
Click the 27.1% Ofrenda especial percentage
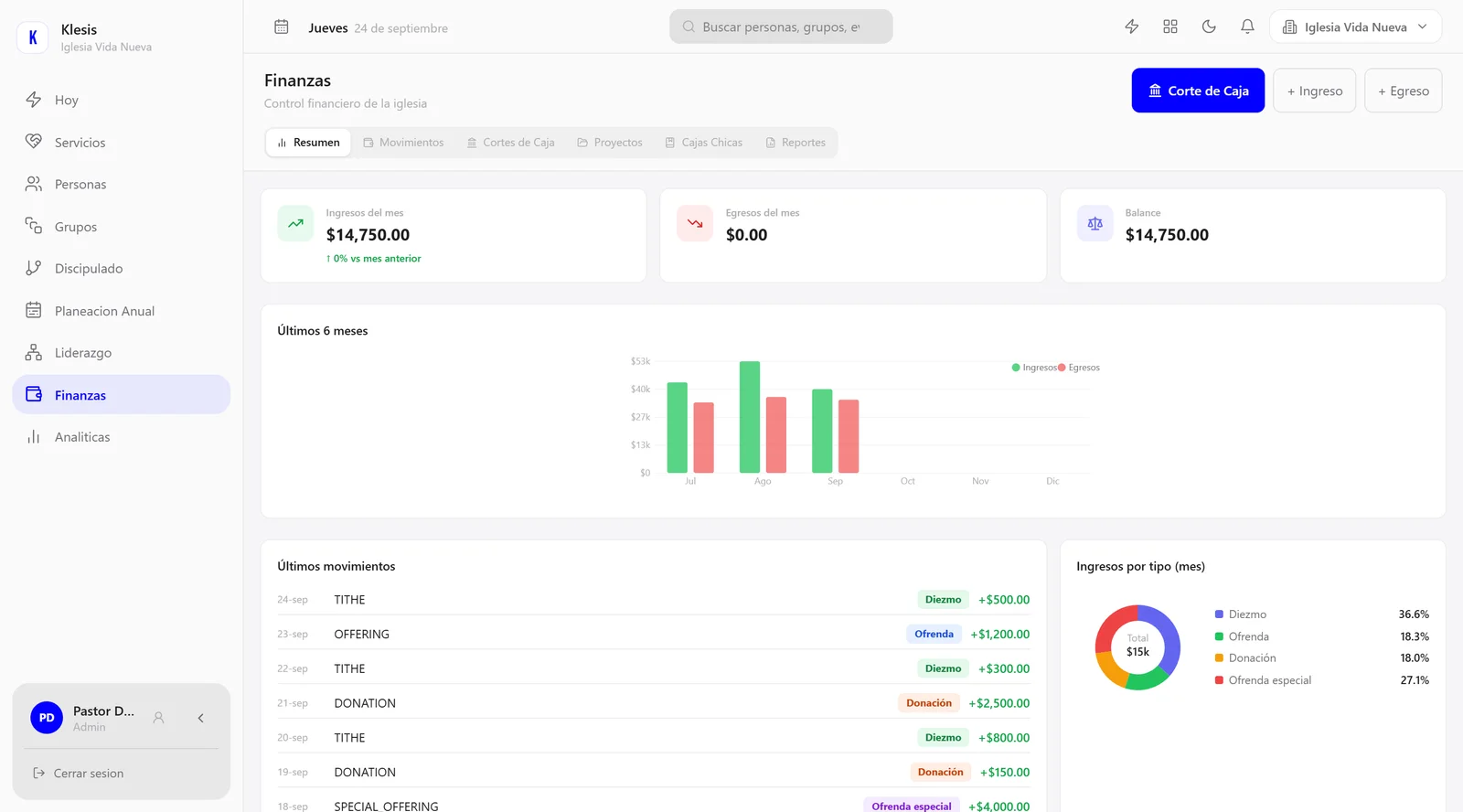pyautogui.click(x=1415, y=680)
